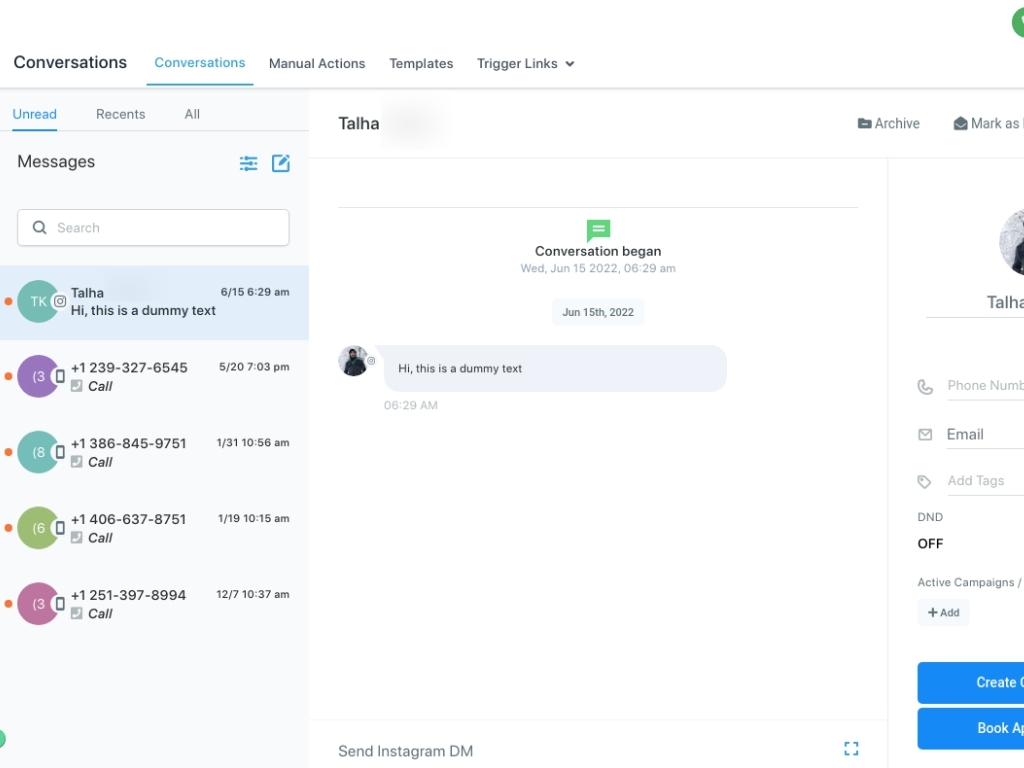Click the Phone Number field
1024x768 pixels.
[985, 386]
